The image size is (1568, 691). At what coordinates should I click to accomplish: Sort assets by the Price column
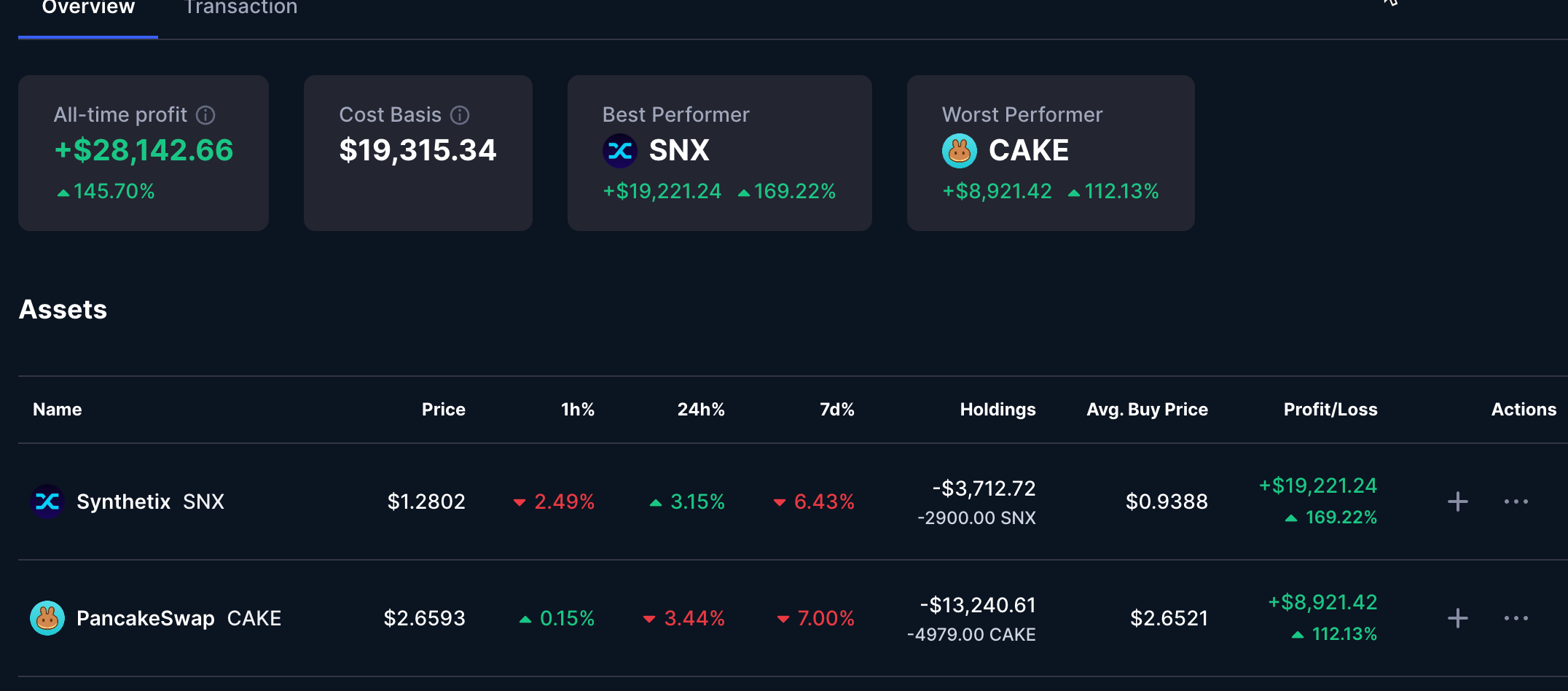pos(443,410)
